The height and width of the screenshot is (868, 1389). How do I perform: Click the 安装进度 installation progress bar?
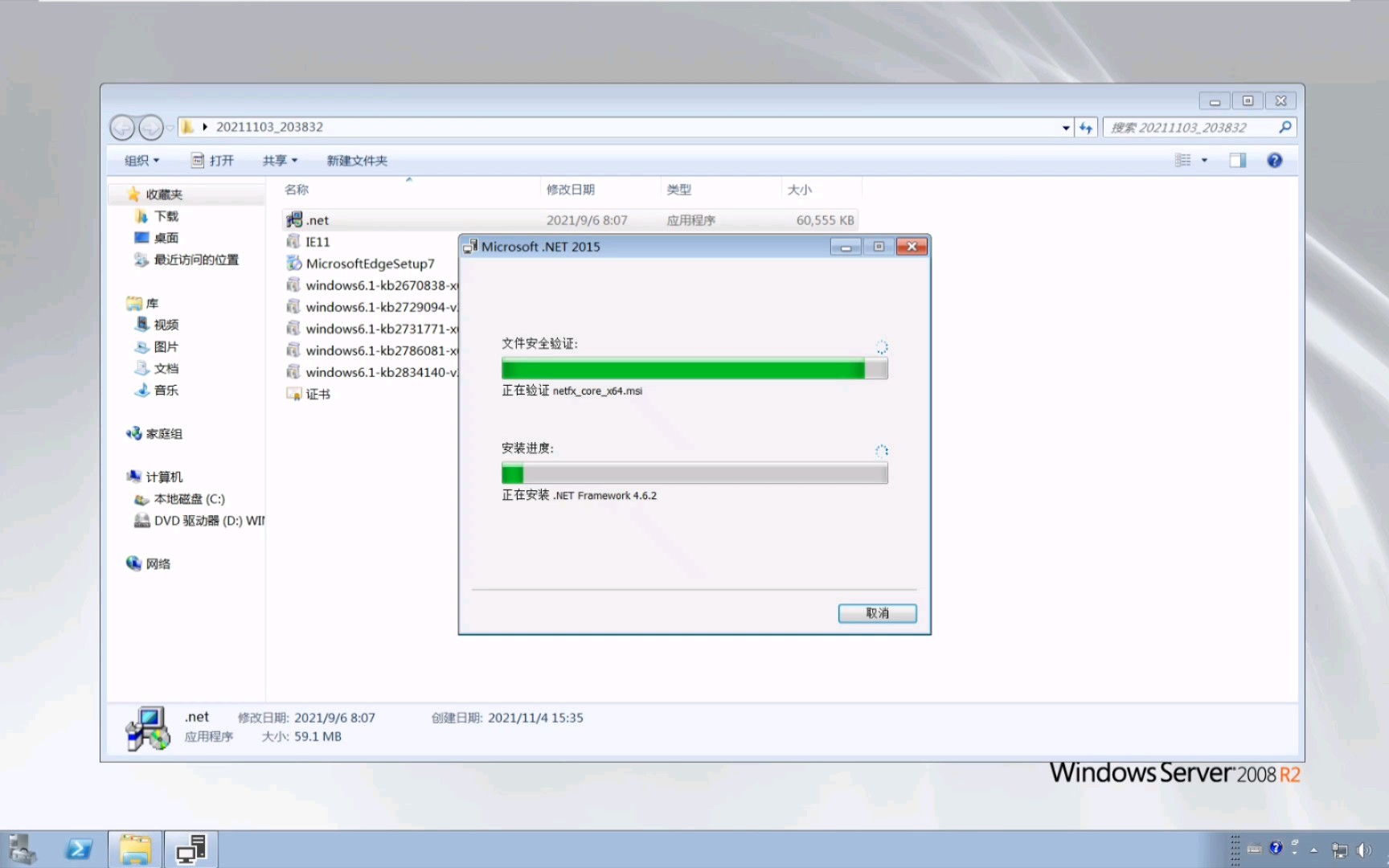tap(694, 473)
